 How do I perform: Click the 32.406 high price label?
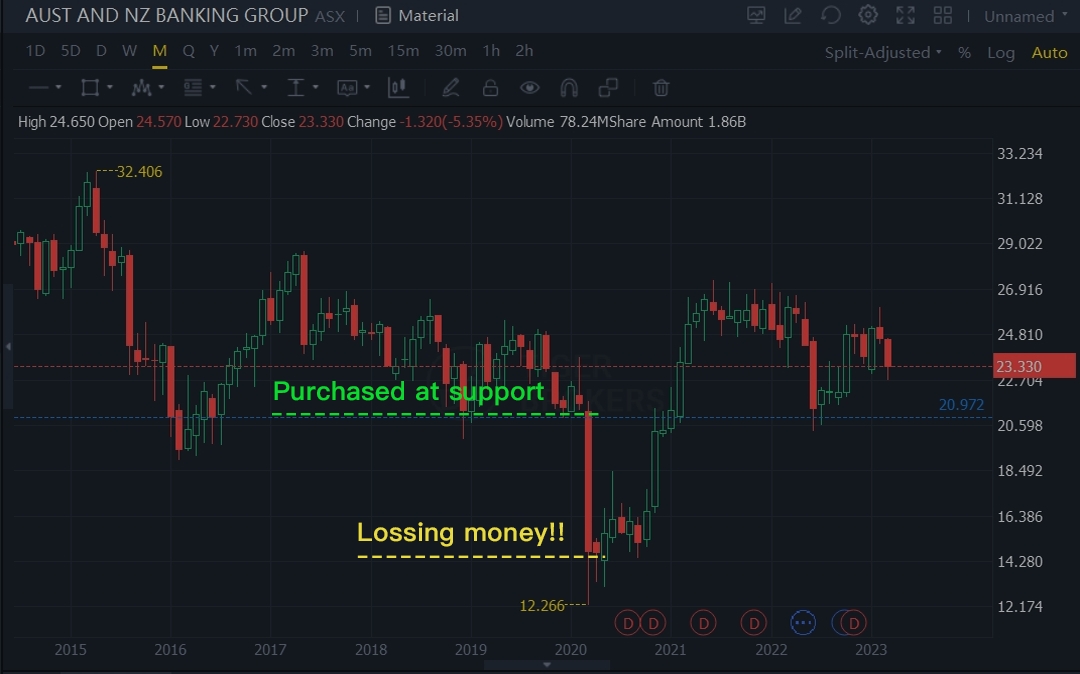pos(139,171)
